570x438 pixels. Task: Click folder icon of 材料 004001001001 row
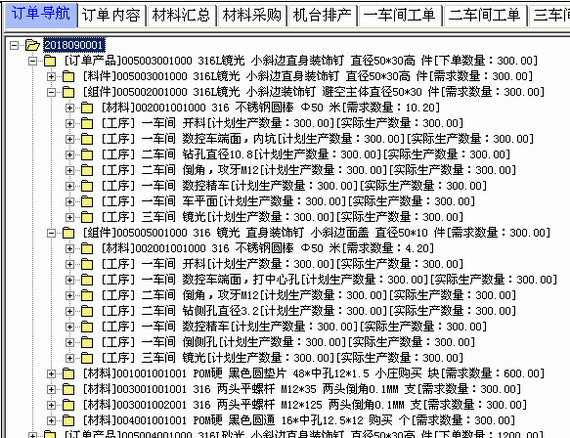pos(68,421)
